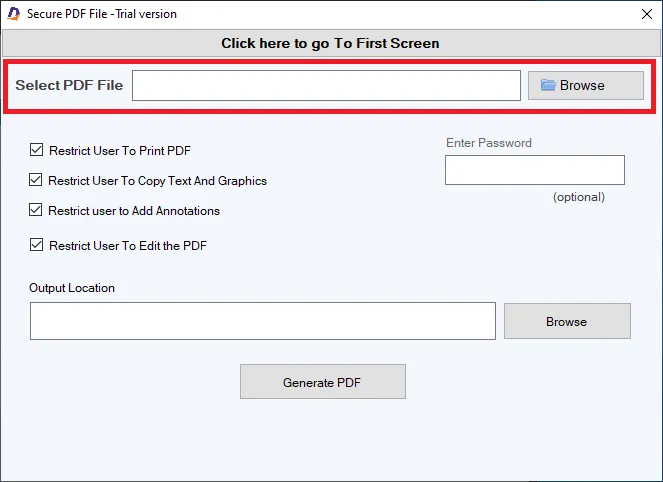
Task: Click the app logo icon in title bar
Action: [14, 14]
